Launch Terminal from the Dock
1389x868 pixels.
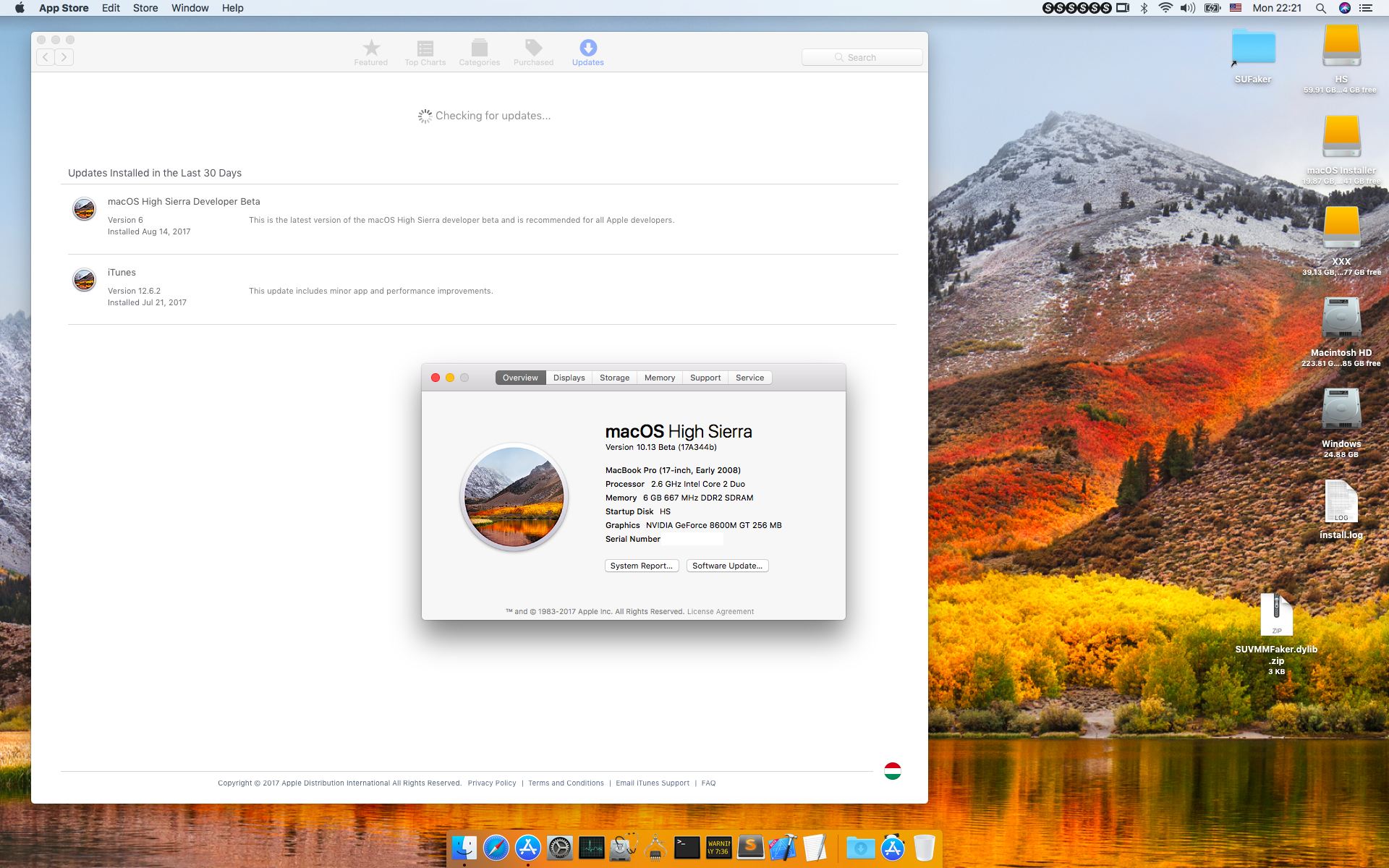687,848
